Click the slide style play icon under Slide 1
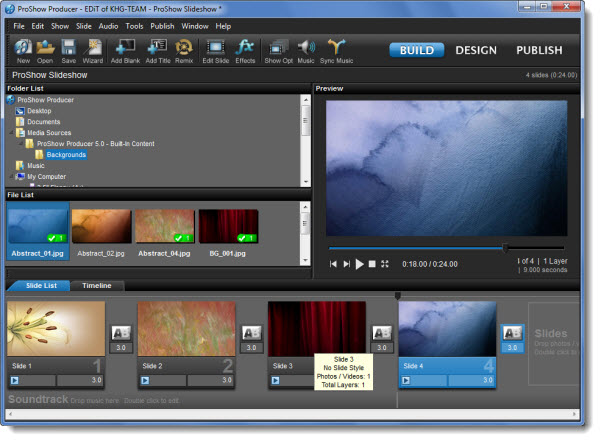The height and width of the screenshot is (441, 600). pos(15,380)
